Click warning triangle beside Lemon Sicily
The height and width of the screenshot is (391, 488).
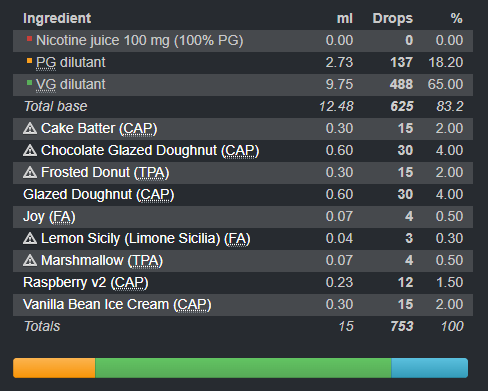coord(30,238)
